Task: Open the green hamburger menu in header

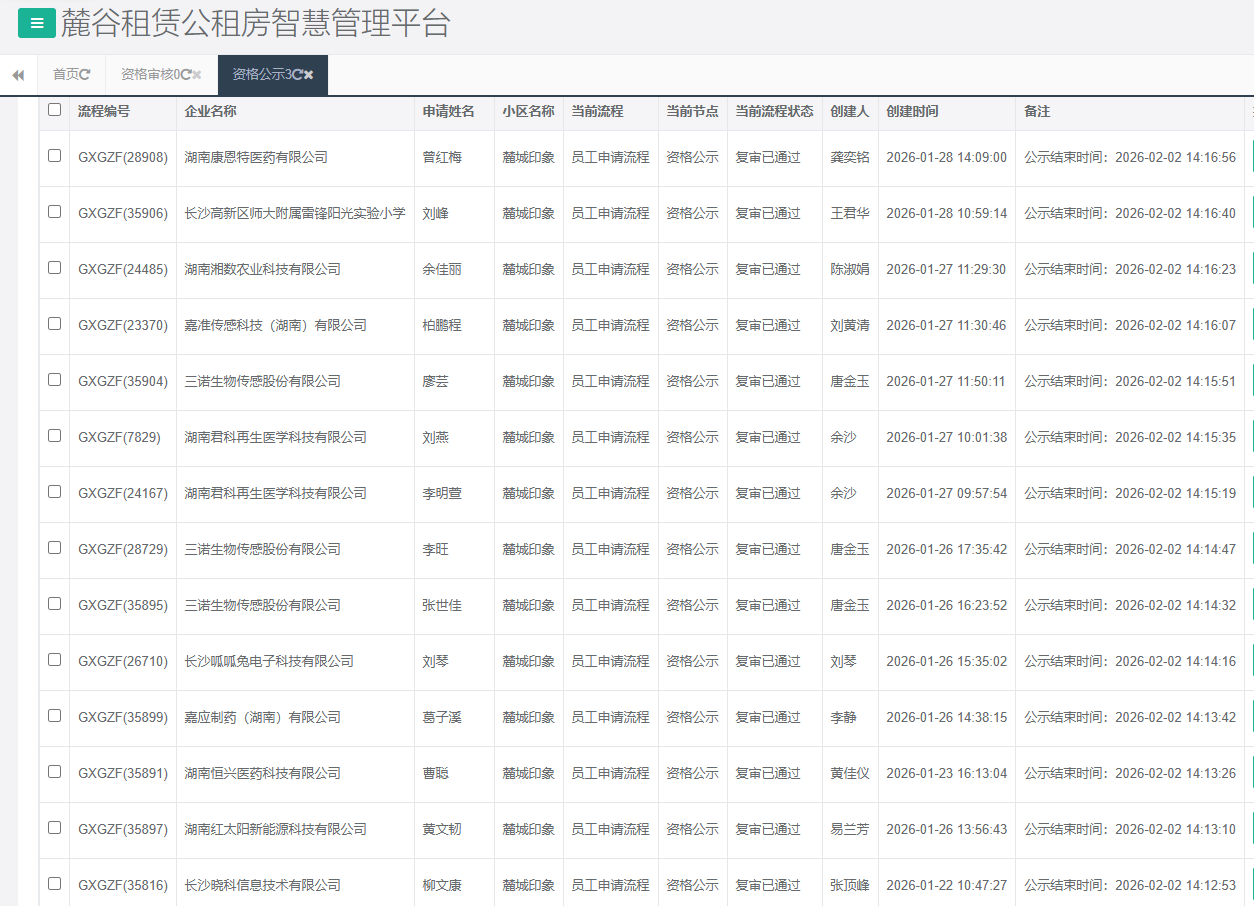Action: [36, 22]
